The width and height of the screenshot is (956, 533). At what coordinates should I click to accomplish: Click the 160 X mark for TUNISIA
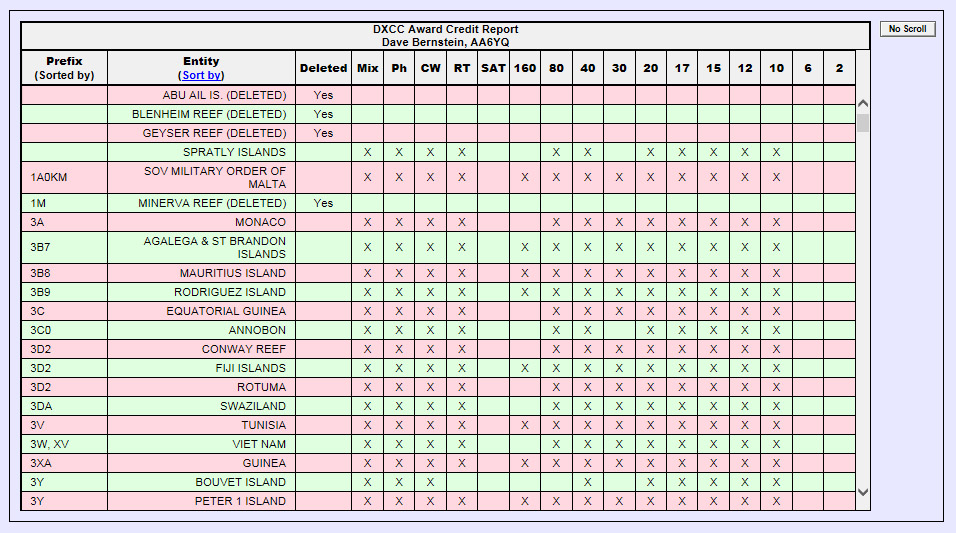525,425
